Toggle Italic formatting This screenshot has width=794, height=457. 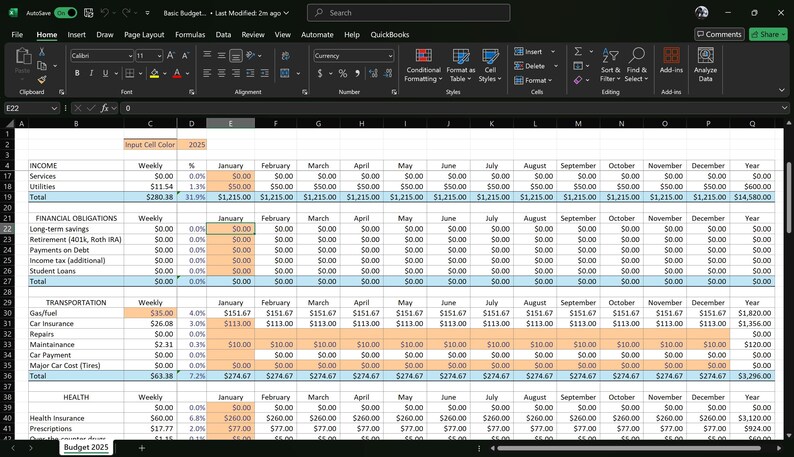tap(91, 73)
